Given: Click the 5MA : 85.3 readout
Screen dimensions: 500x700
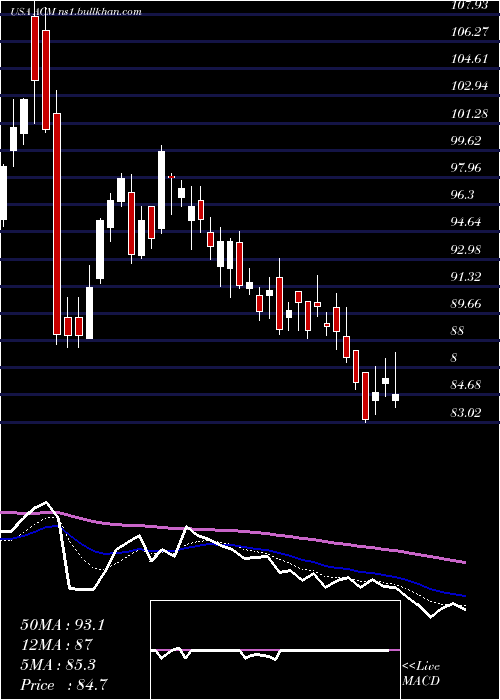Looking at the screenshot, I should pyautogui.click(x=58, y=665).
